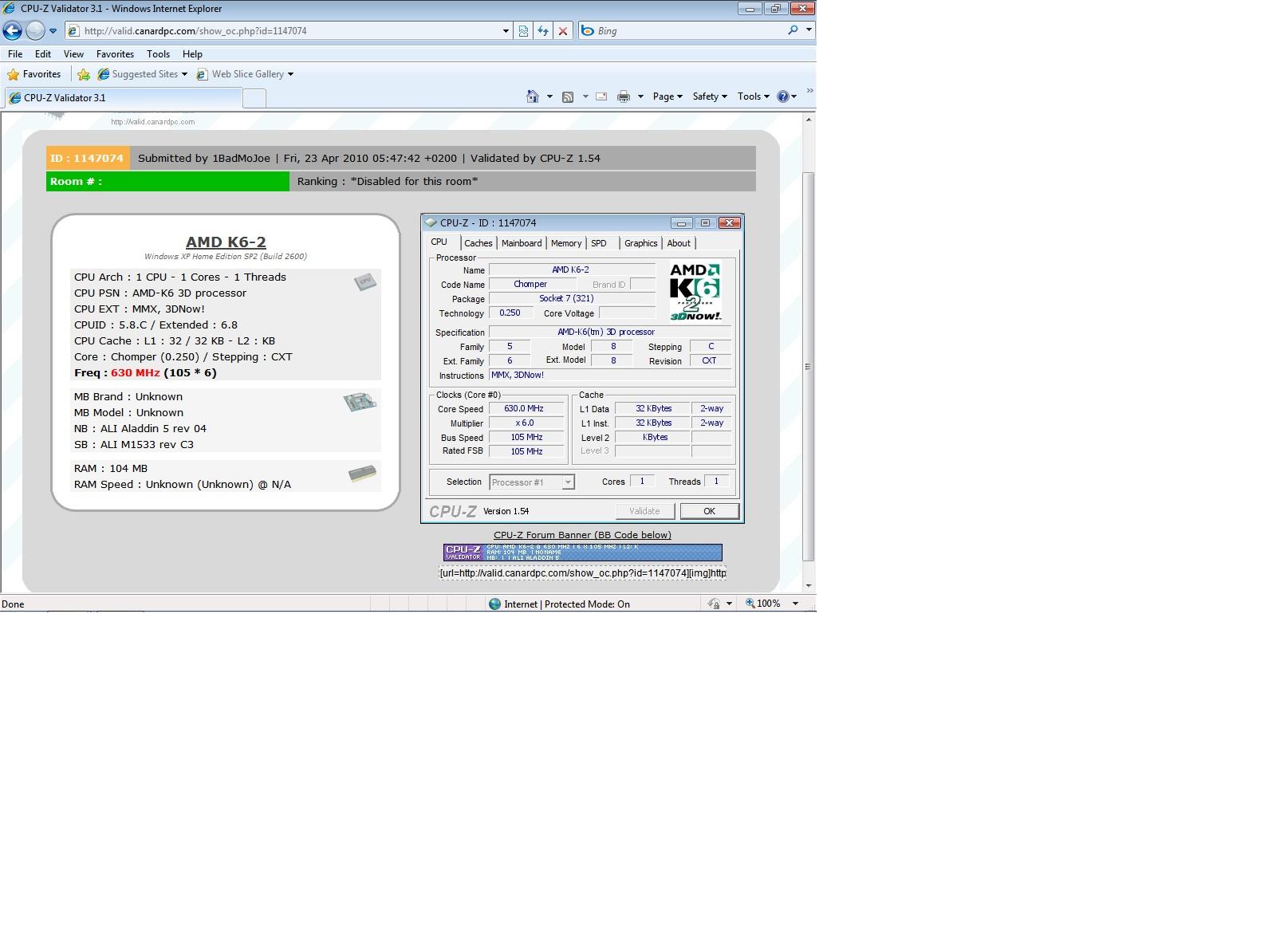The image size is (1276, 952).
Task: Click the red Stop loading icon
Action: 563,31
